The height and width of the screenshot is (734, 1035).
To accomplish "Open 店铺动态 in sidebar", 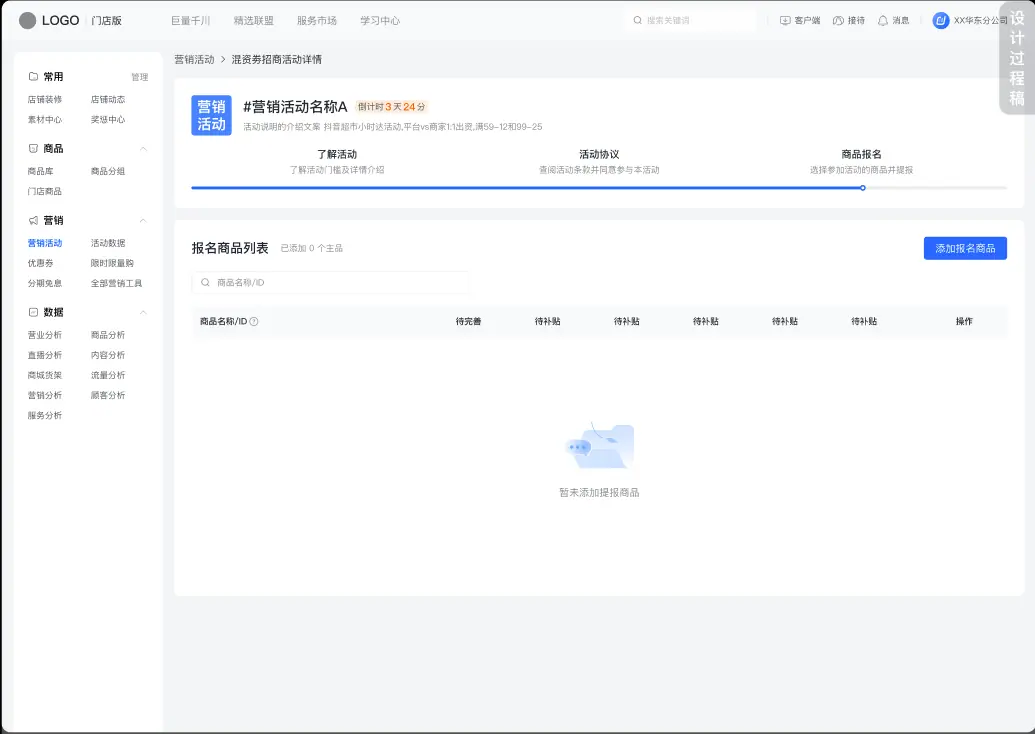I will click(108, 100).
